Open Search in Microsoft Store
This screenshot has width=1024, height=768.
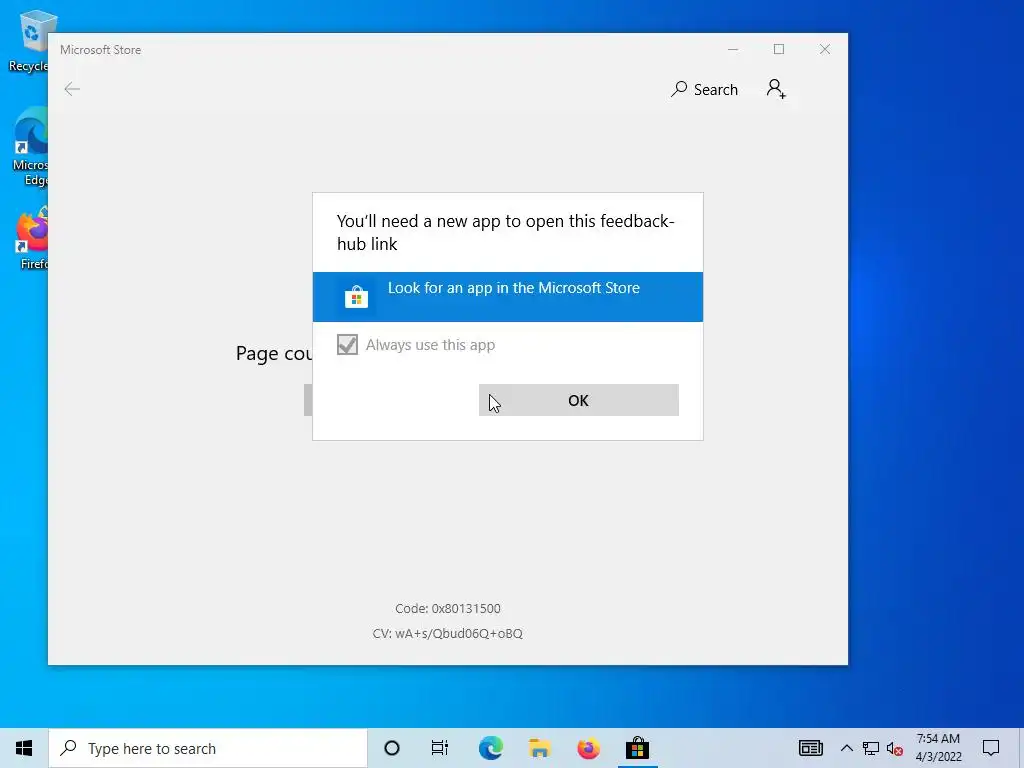pos(704,89)
